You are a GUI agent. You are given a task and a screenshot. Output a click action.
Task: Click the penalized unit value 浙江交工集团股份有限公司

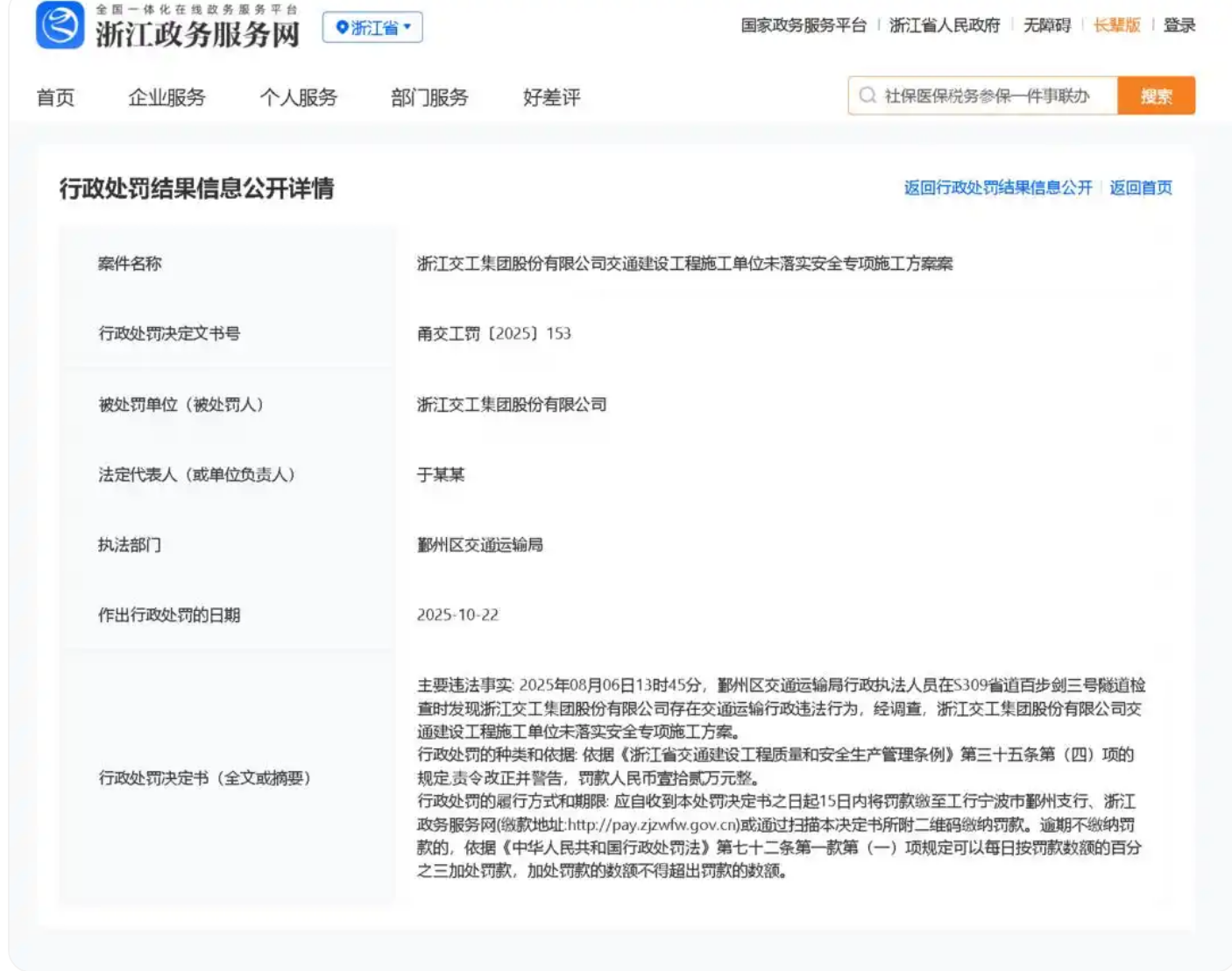coord(512,405)
